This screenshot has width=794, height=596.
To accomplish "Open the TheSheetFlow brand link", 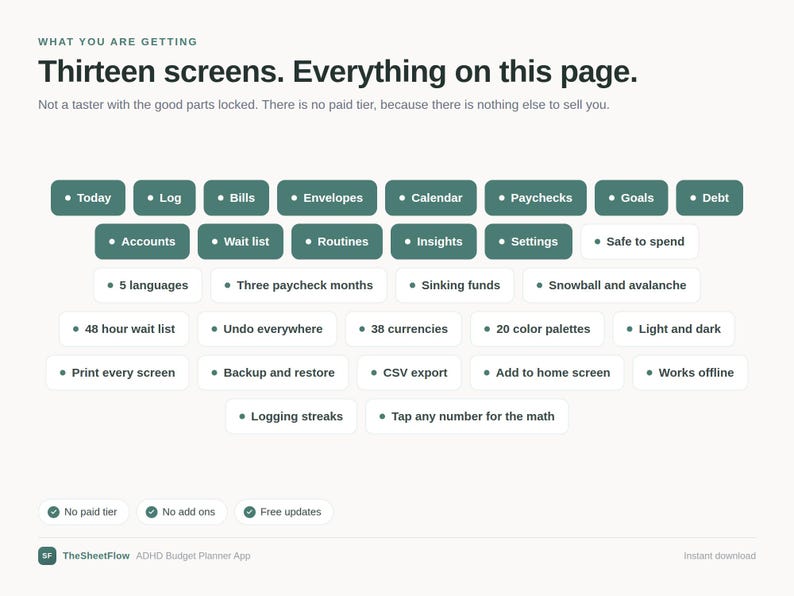I will [96, 555].
